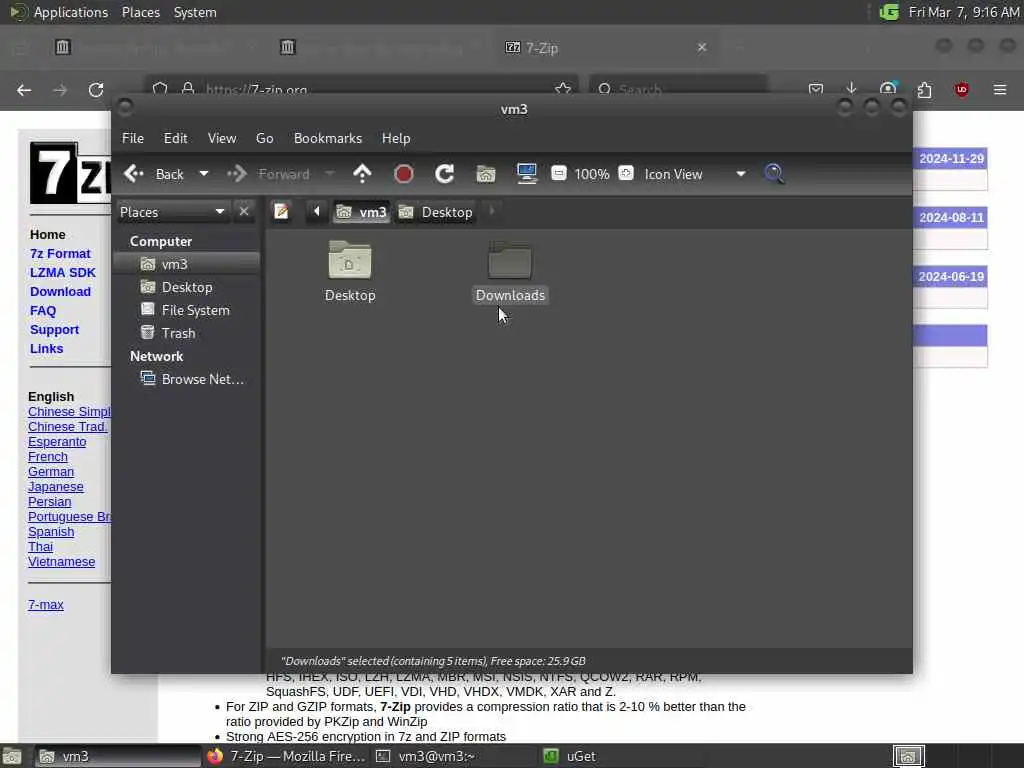Close the Places side pane
This screenshot has height=768, width=1024.
click(x=244, y=212)
